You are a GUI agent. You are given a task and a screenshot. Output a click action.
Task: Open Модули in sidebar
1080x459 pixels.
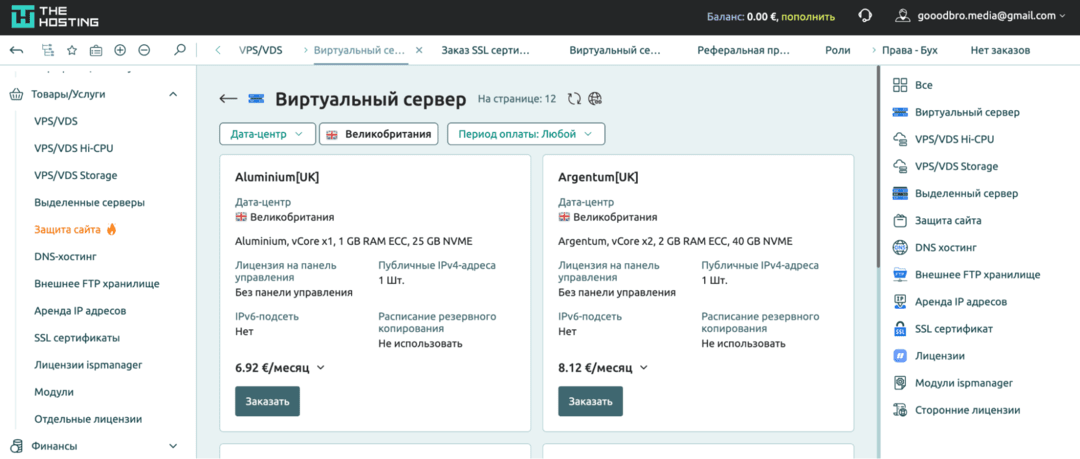(54, 391)
